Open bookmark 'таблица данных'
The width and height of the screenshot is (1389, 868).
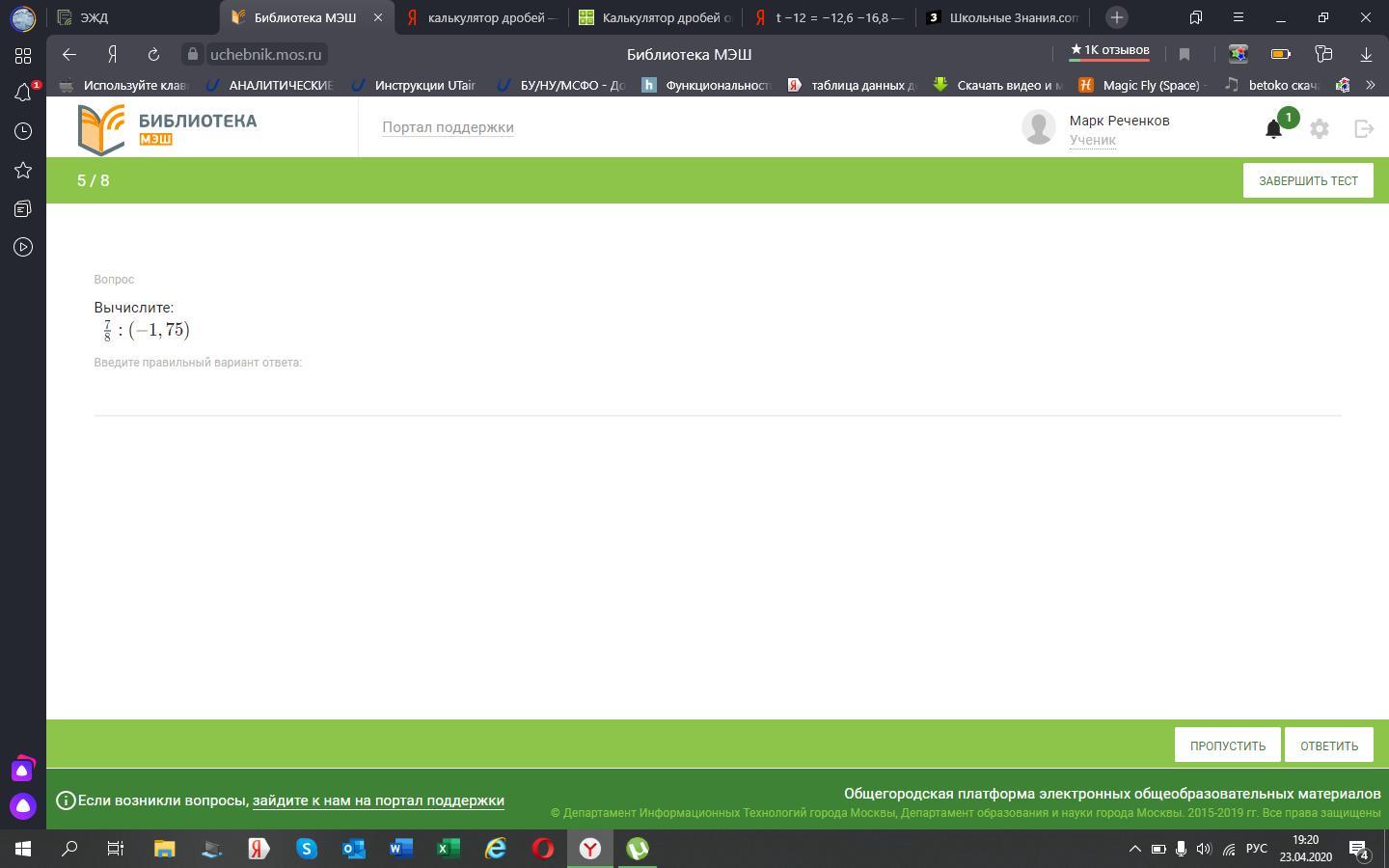tap(853, 85)
